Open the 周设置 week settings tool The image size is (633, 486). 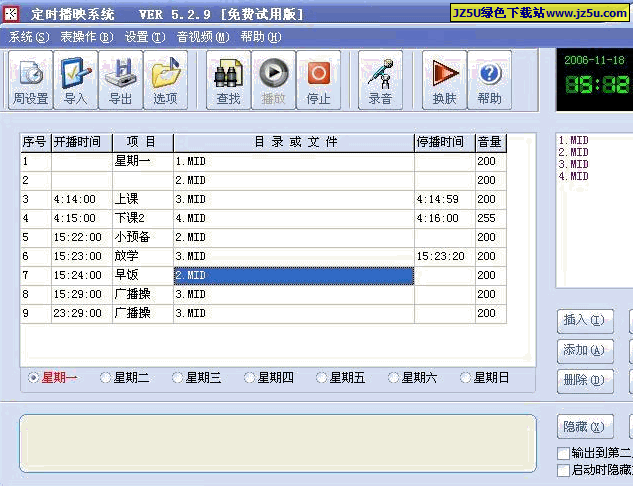[x=31, y=80]
